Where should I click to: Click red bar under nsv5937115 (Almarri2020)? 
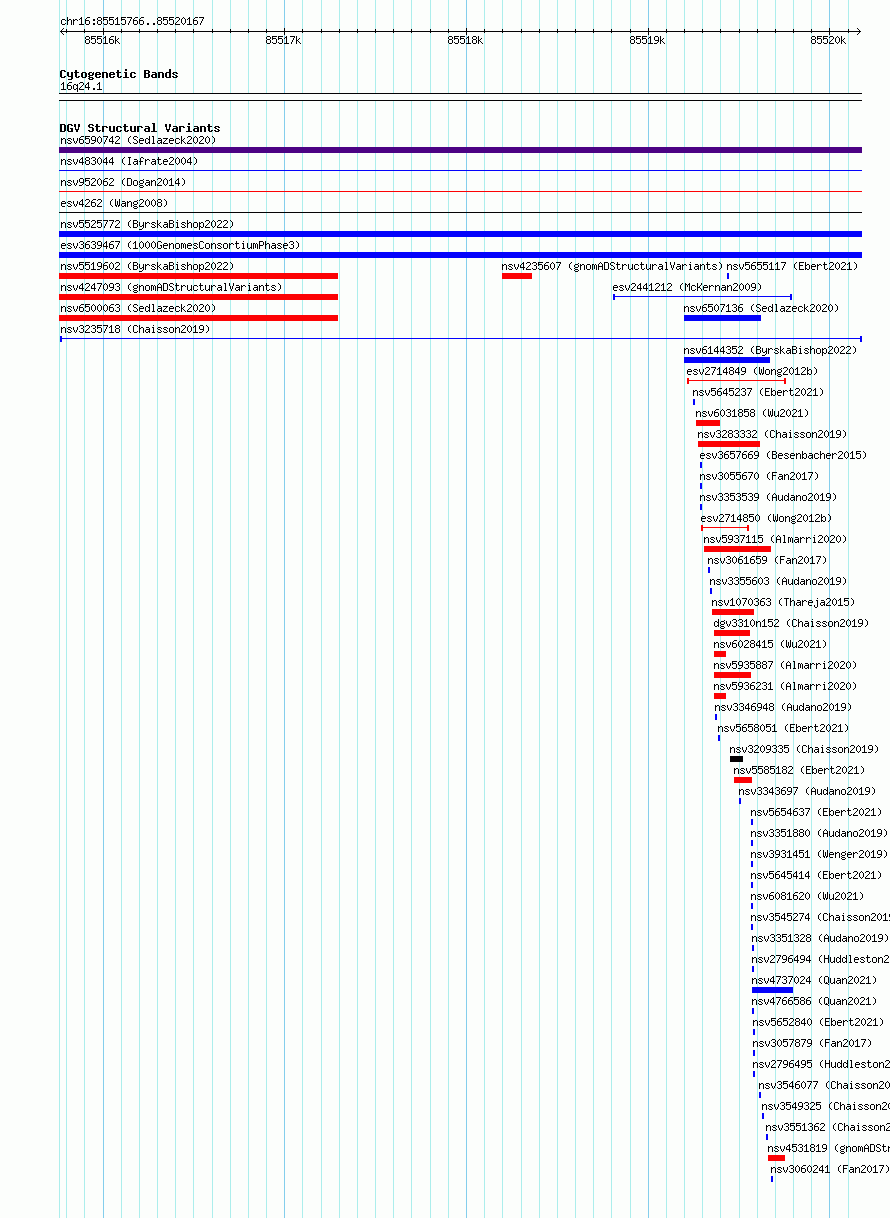pos(737,549)
